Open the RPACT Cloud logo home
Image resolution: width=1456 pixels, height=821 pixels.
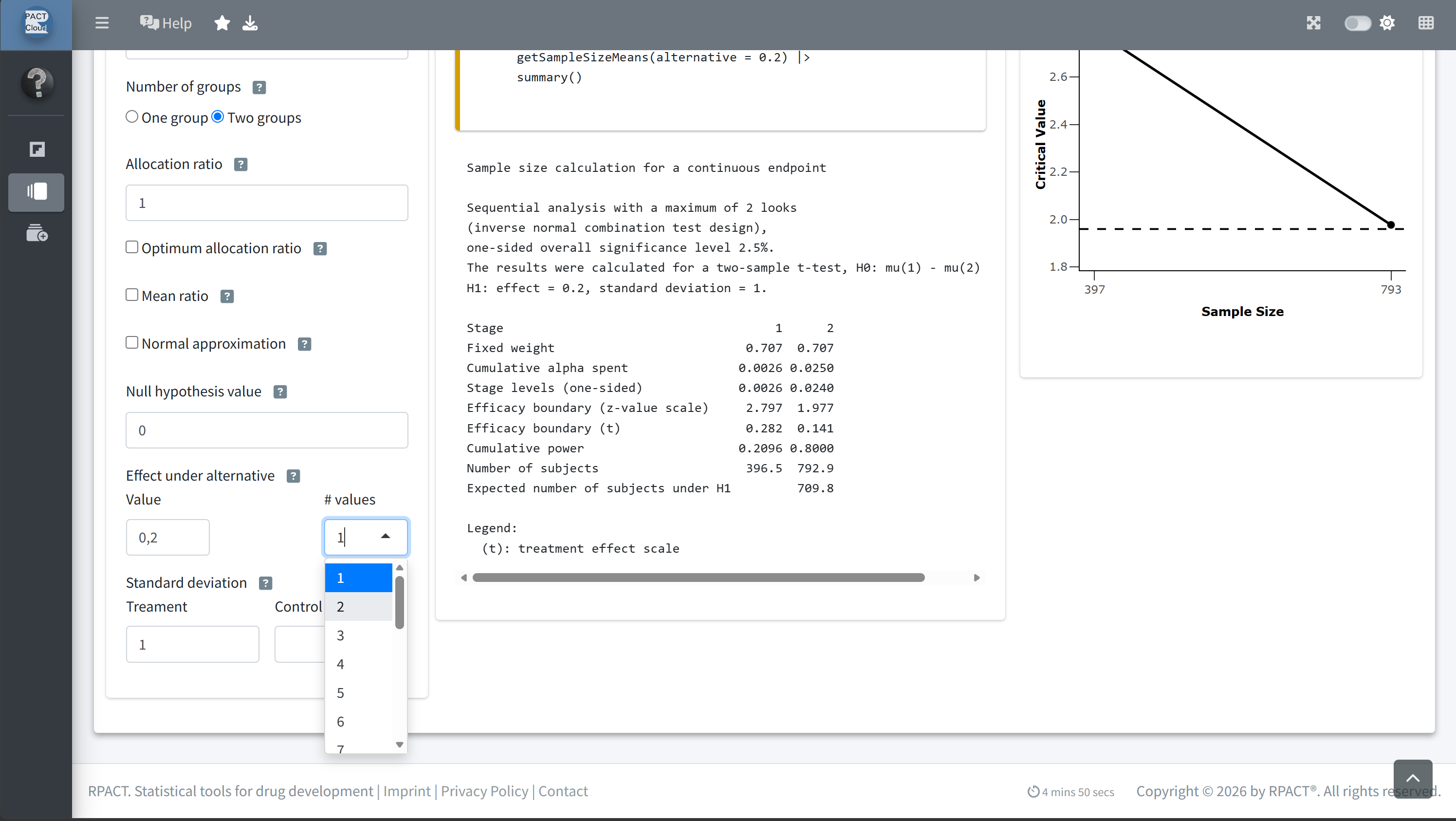pos(36,22)
